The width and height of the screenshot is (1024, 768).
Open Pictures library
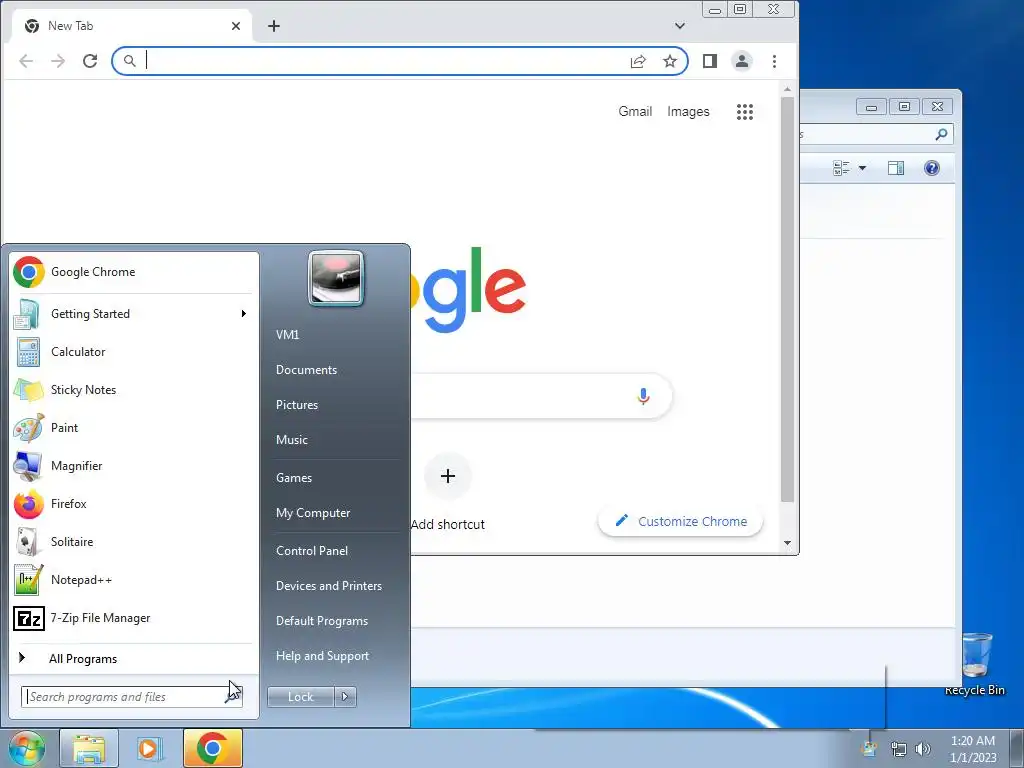(297, 405)
